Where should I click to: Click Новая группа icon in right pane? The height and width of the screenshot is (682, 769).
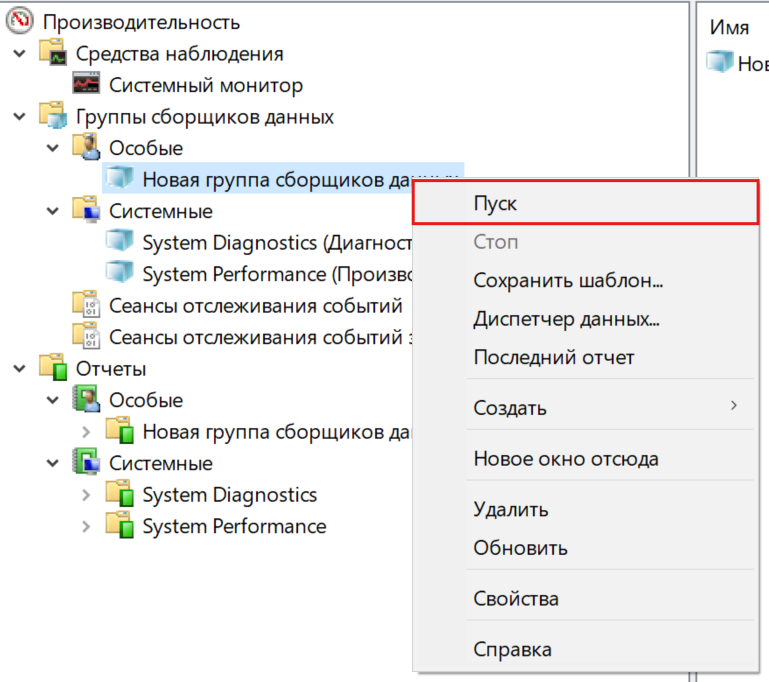click(720, 63)
